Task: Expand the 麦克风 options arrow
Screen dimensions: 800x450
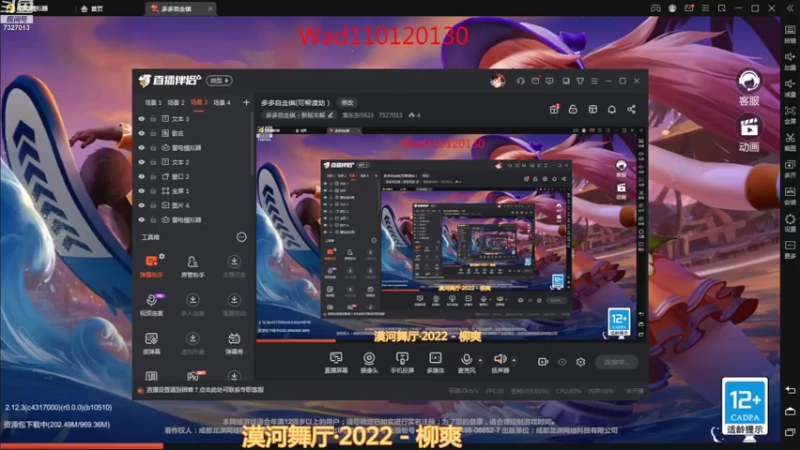Action: point(480,360)
